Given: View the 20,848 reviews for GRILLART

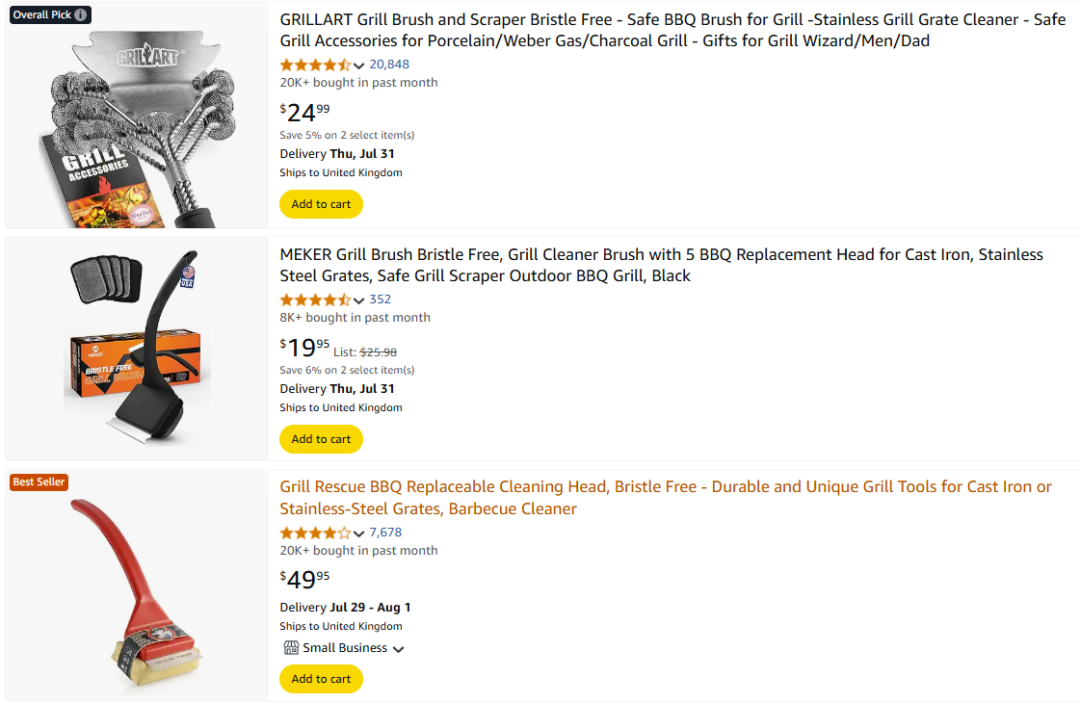Looking at the screenshot, I should coord(389,65).
